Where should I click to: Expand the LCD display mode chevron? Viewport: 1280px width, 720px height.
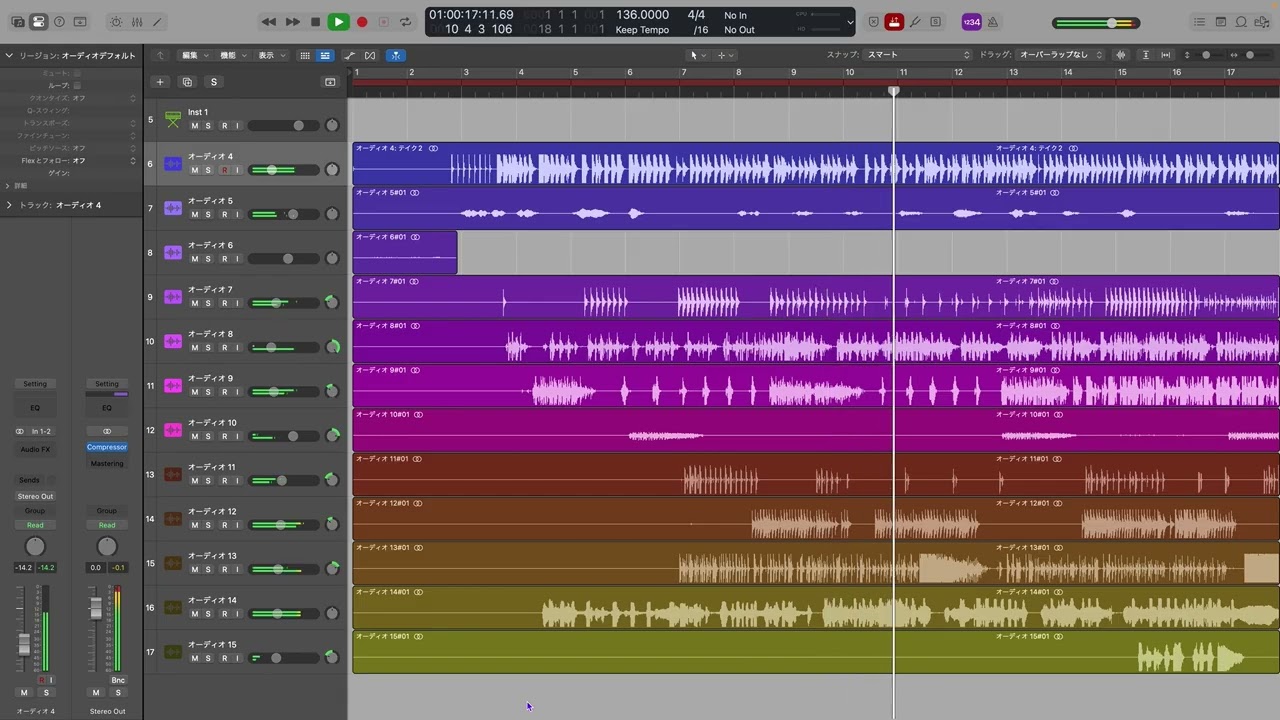850,22
